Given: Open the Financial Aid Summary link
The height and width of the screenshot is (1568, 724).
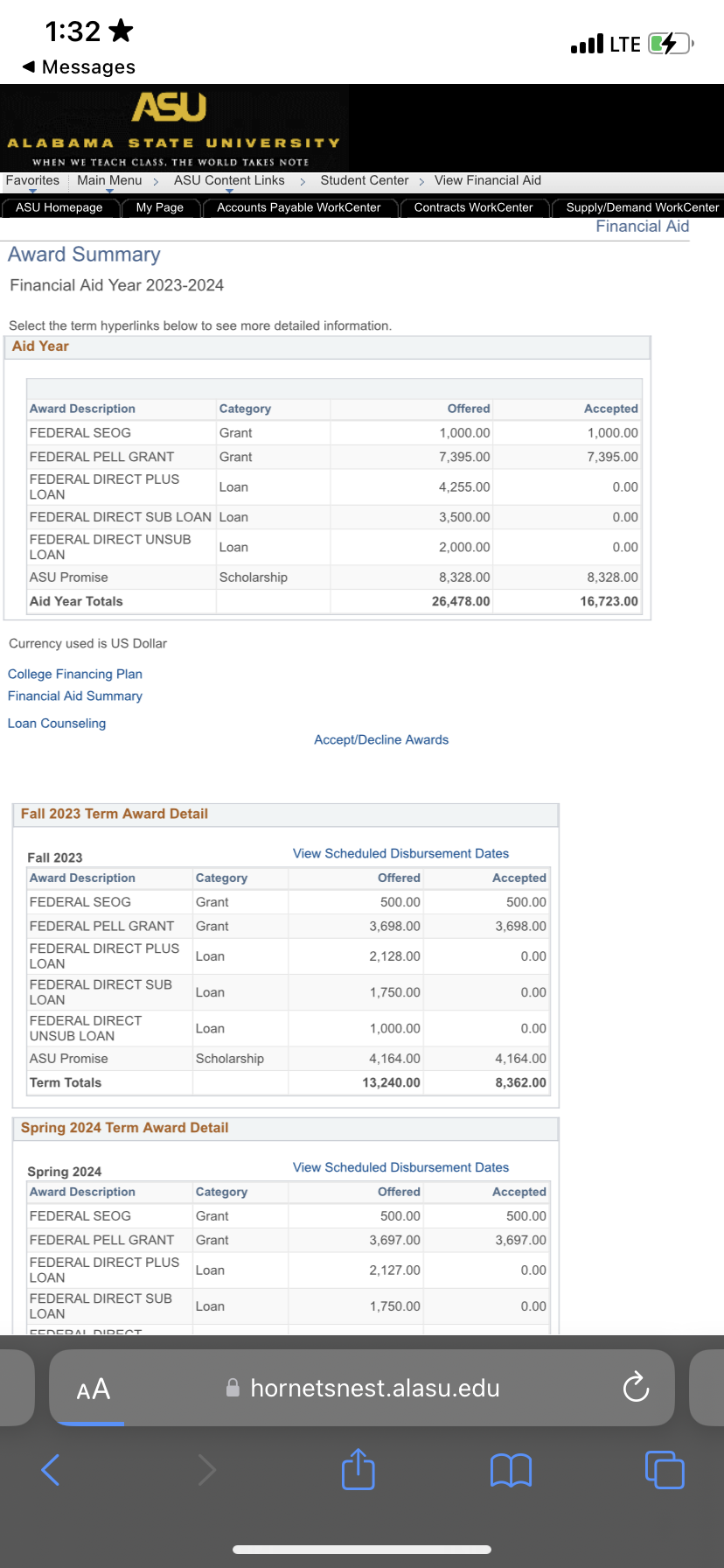Looking at the screenshot, I should (x=75, y=696).
